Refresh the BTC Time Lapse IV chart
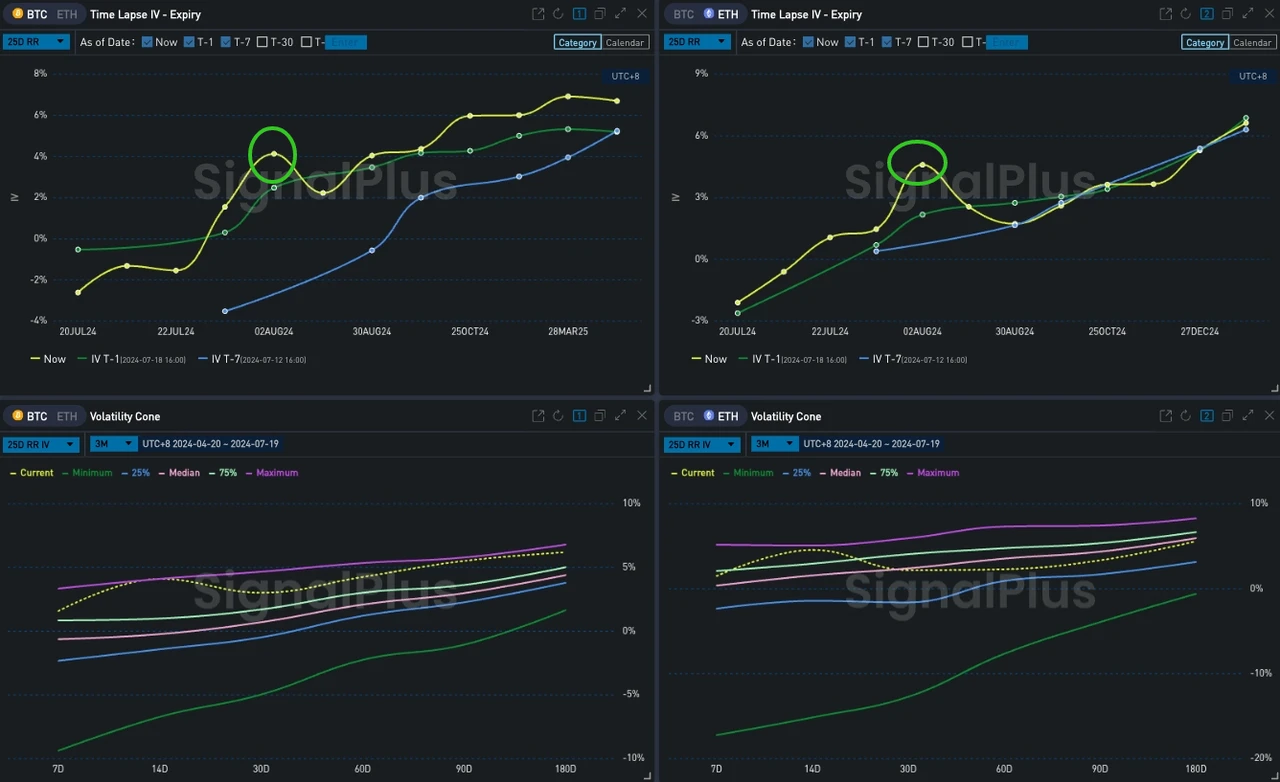 pos(558,14)
